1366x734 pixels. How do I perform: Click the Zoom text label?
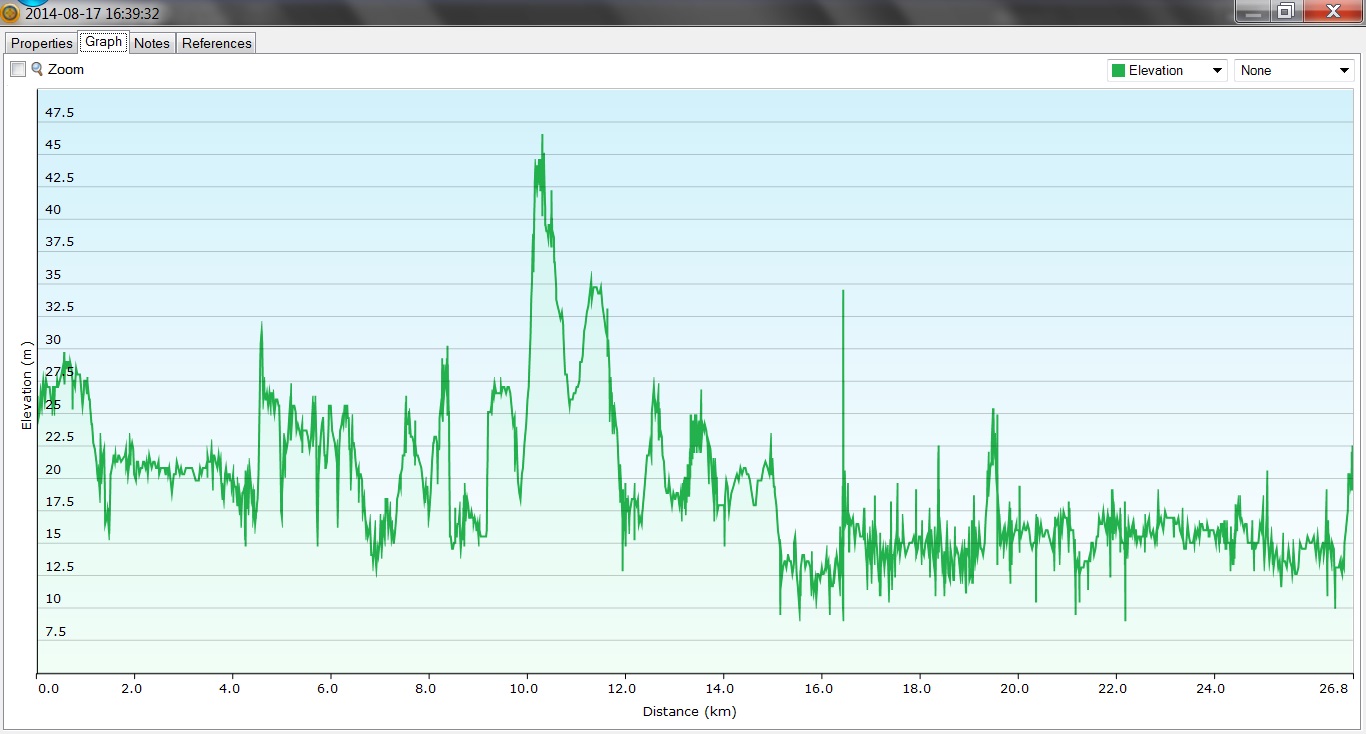66,70
